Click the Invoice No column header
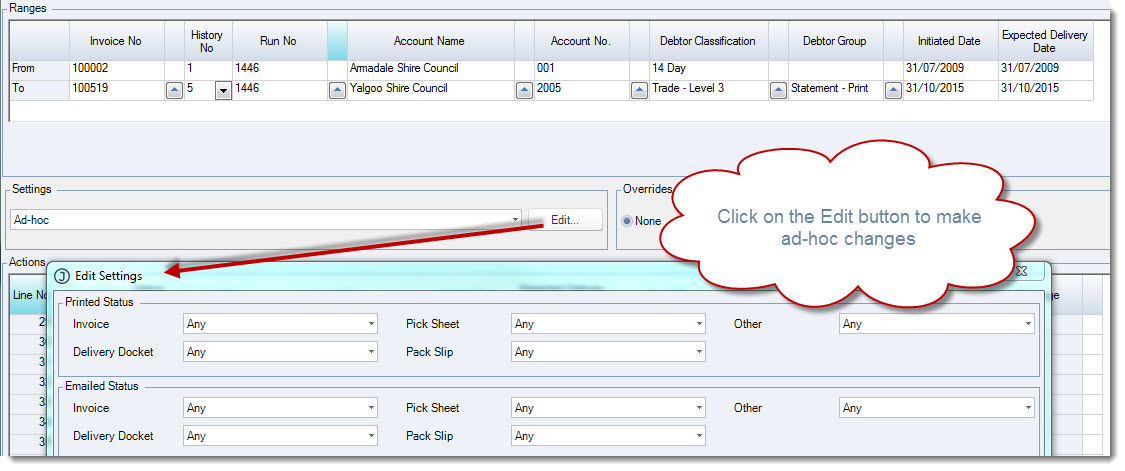The width and height of the screenshot is (1125, 471). pyautogui.click(x=116, y=41)
